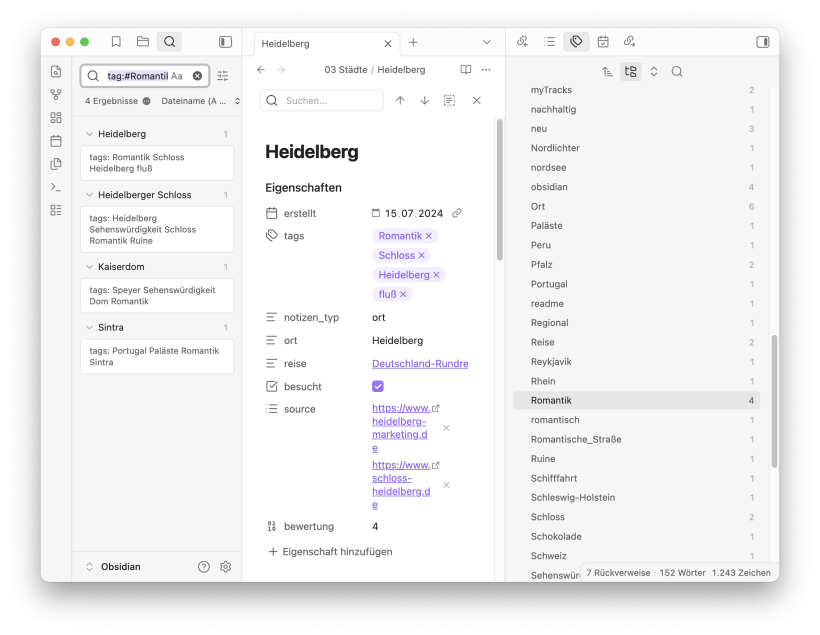
Task: Open the tab list dropdown chevron
Action: [486, 42]
